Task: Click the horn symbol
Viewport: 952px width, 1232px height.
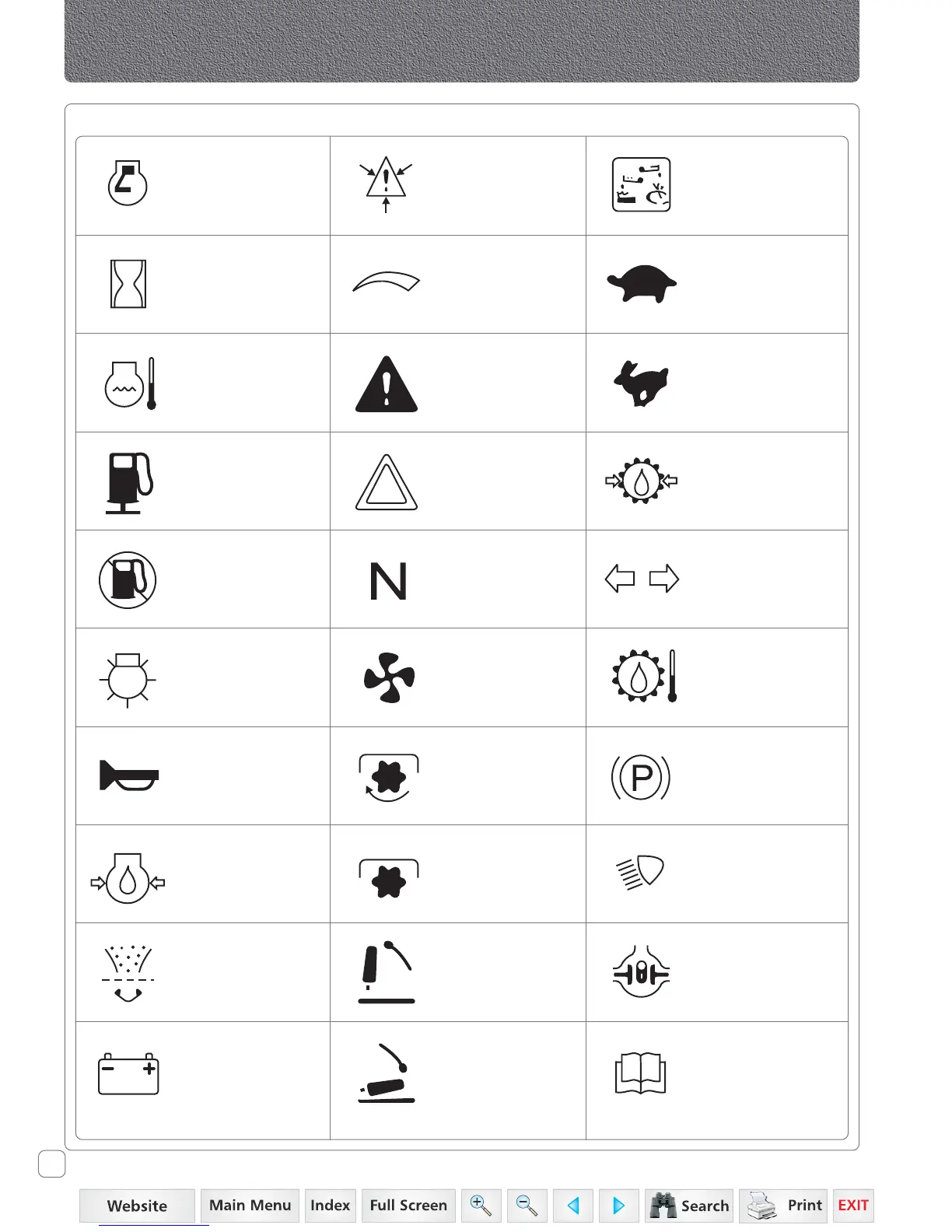Action: click(x=129, y=775)
